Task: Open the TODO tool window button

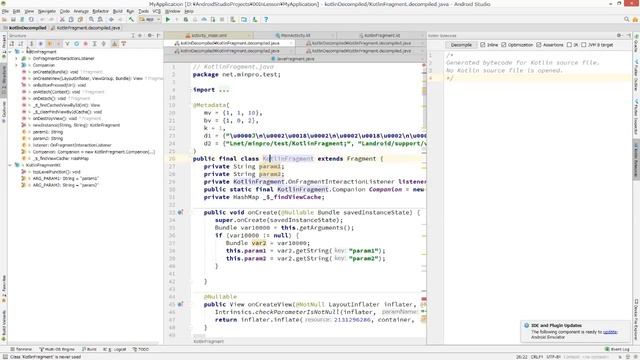Action: [x=141, y=349]
